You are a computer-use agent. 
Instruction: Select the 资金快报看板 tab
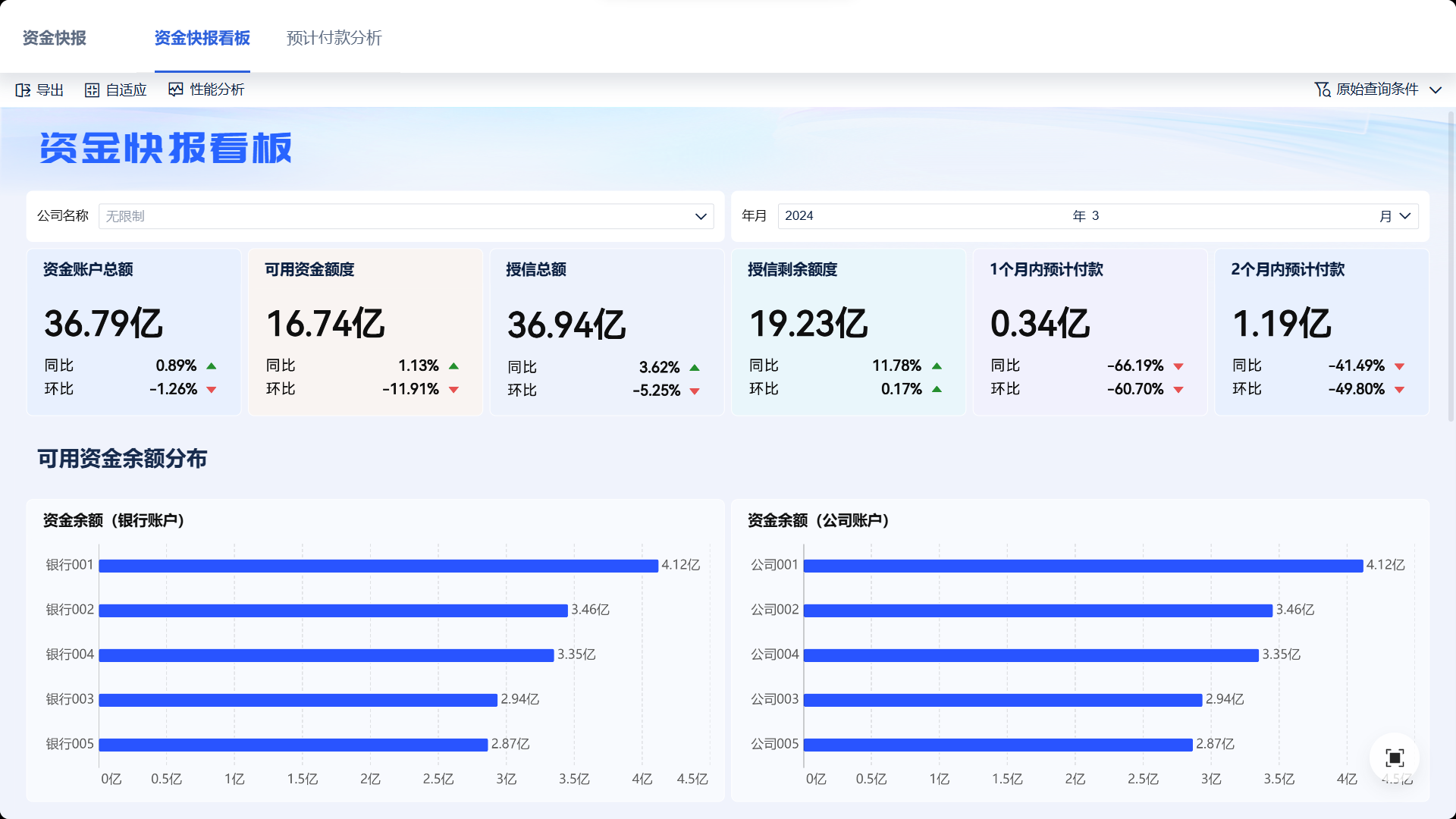[x=202, y=38]
